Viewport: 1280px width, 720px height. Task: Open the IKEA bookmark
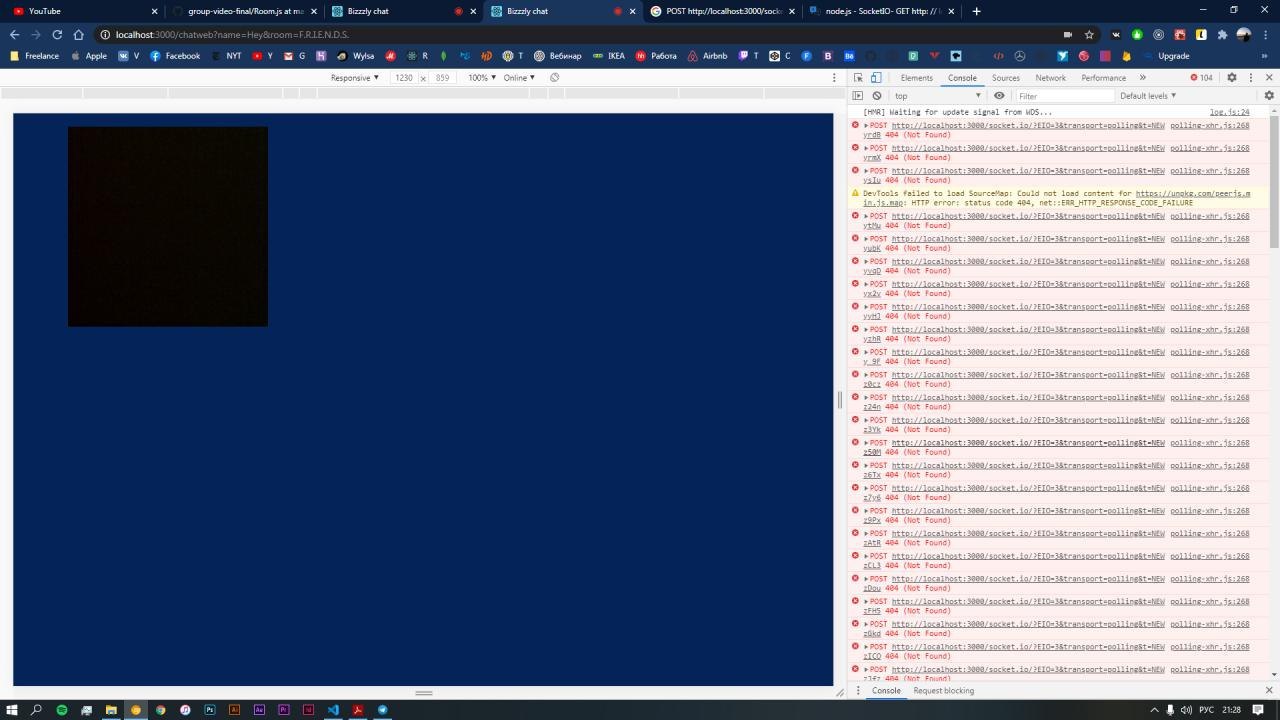point(608,56)
